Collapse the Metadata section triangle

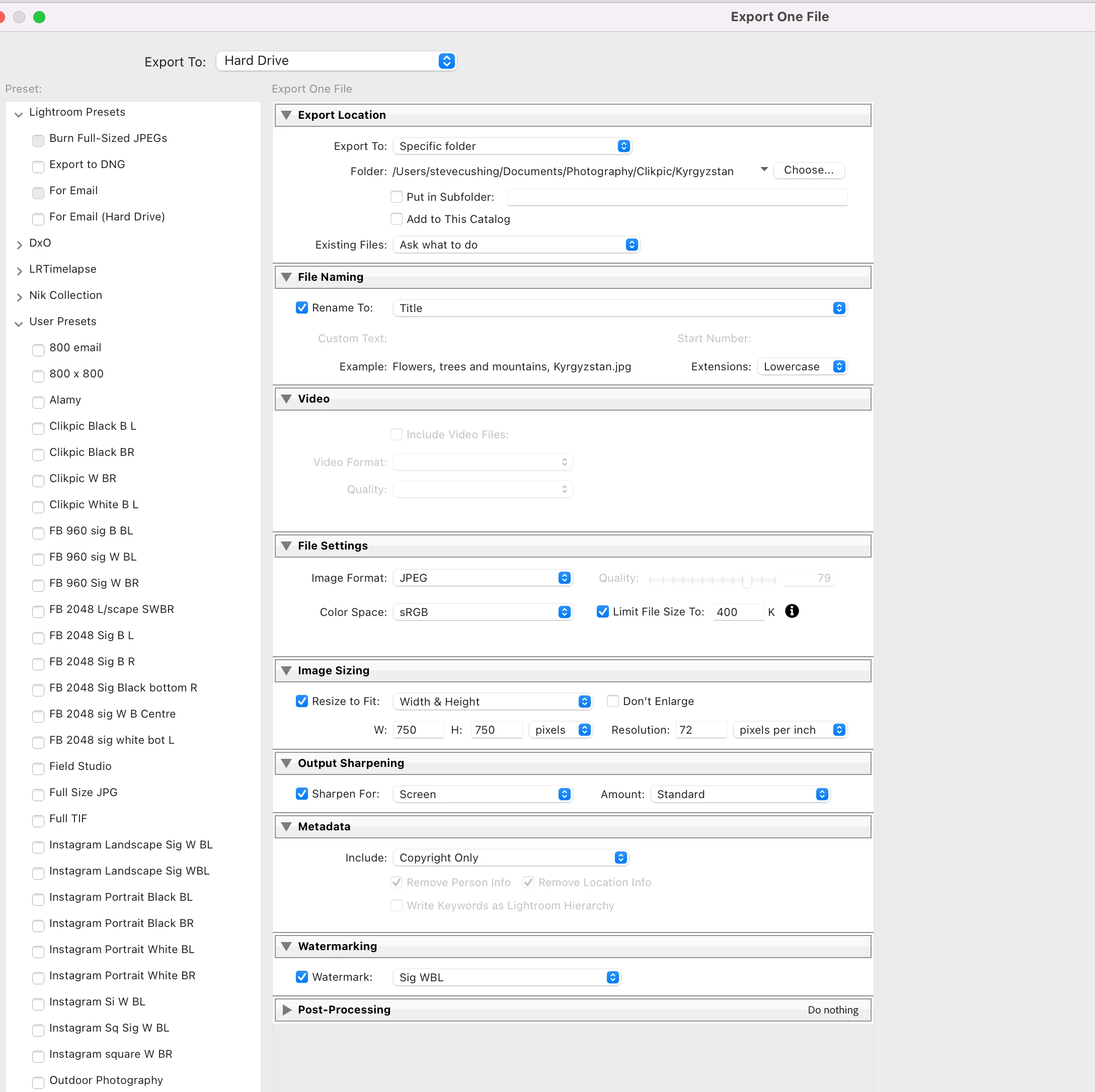287,827
